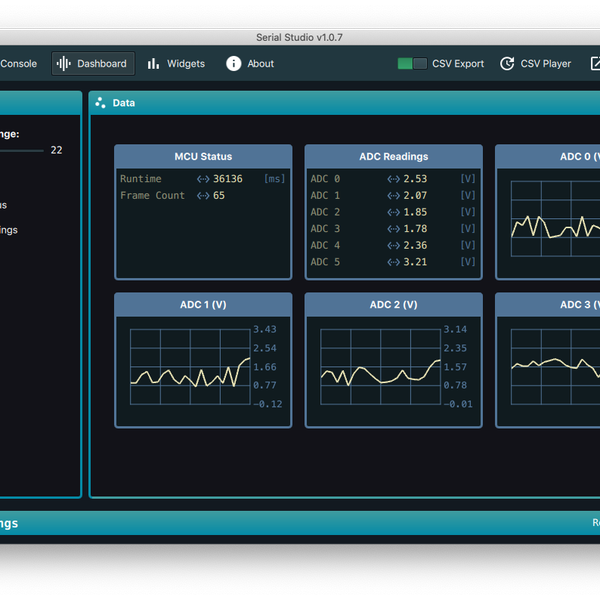Click the arrow icon beside Frame Count
Image resolution: width=600 pixels, height=600 pixels.
(x=203, y=196)
